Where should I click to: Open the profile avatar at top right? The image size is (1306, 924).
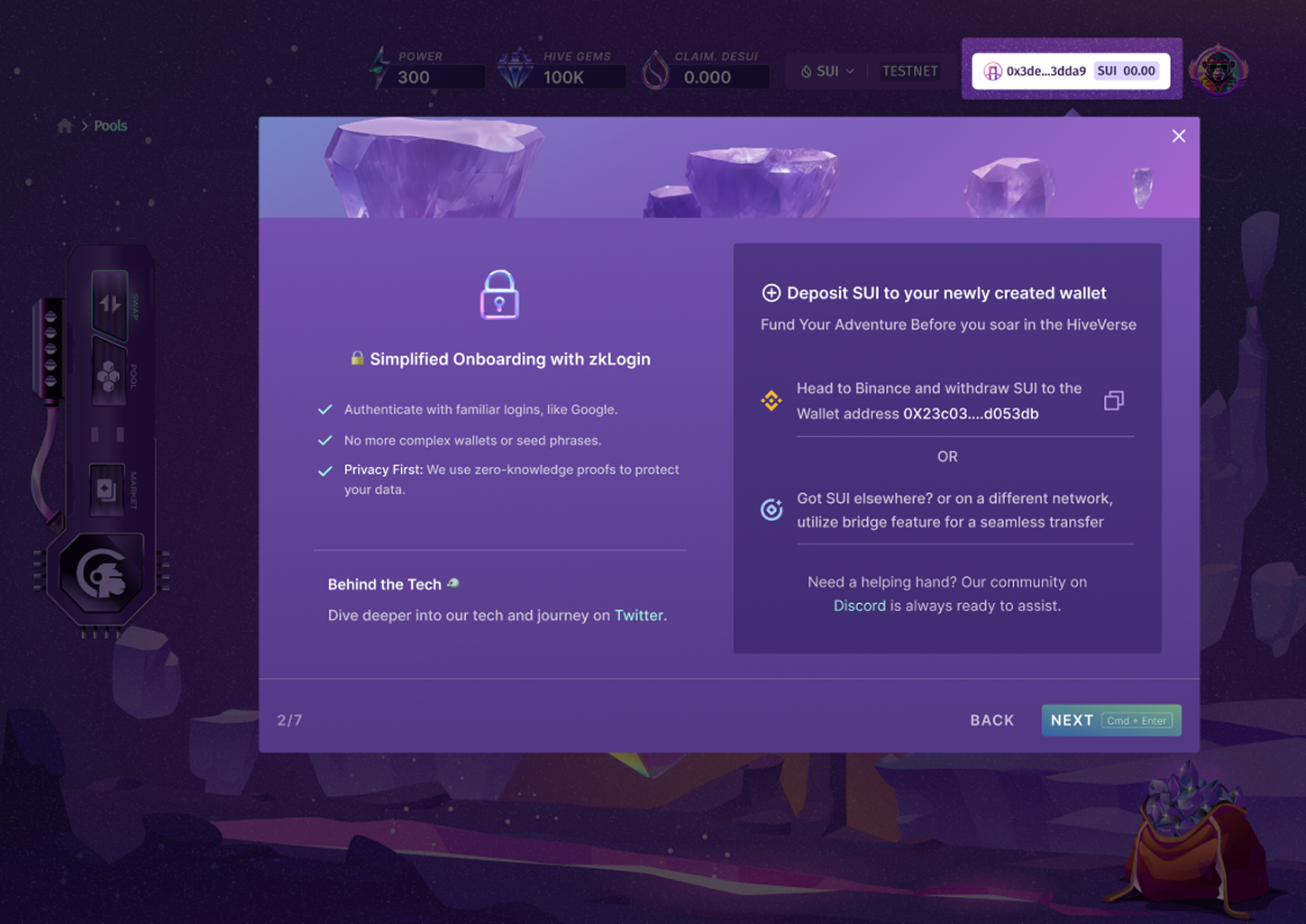[x=1219, y=69]
